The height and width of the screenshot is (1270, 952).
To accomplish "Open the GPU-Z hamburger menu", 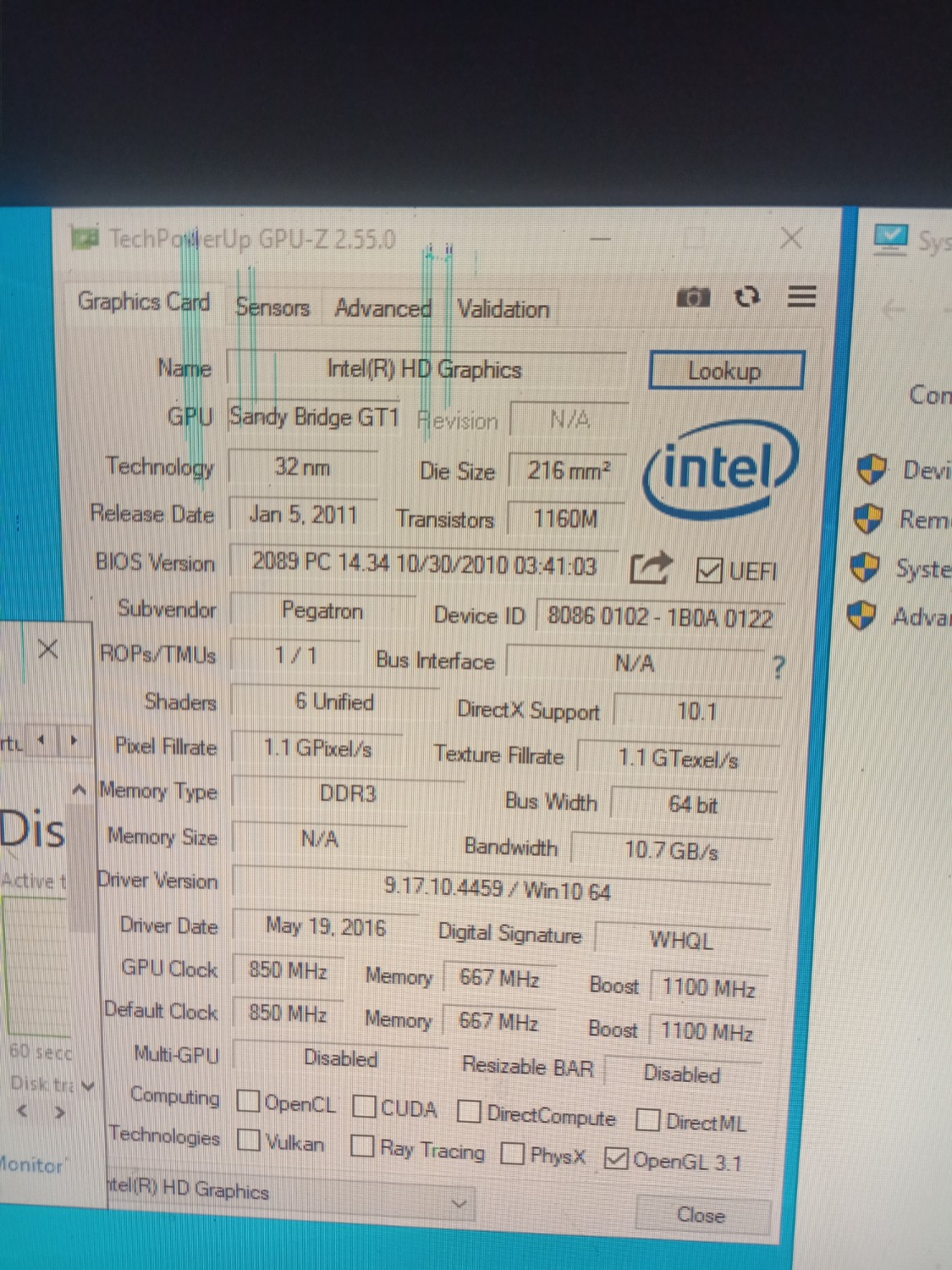I will coord(801,296).
